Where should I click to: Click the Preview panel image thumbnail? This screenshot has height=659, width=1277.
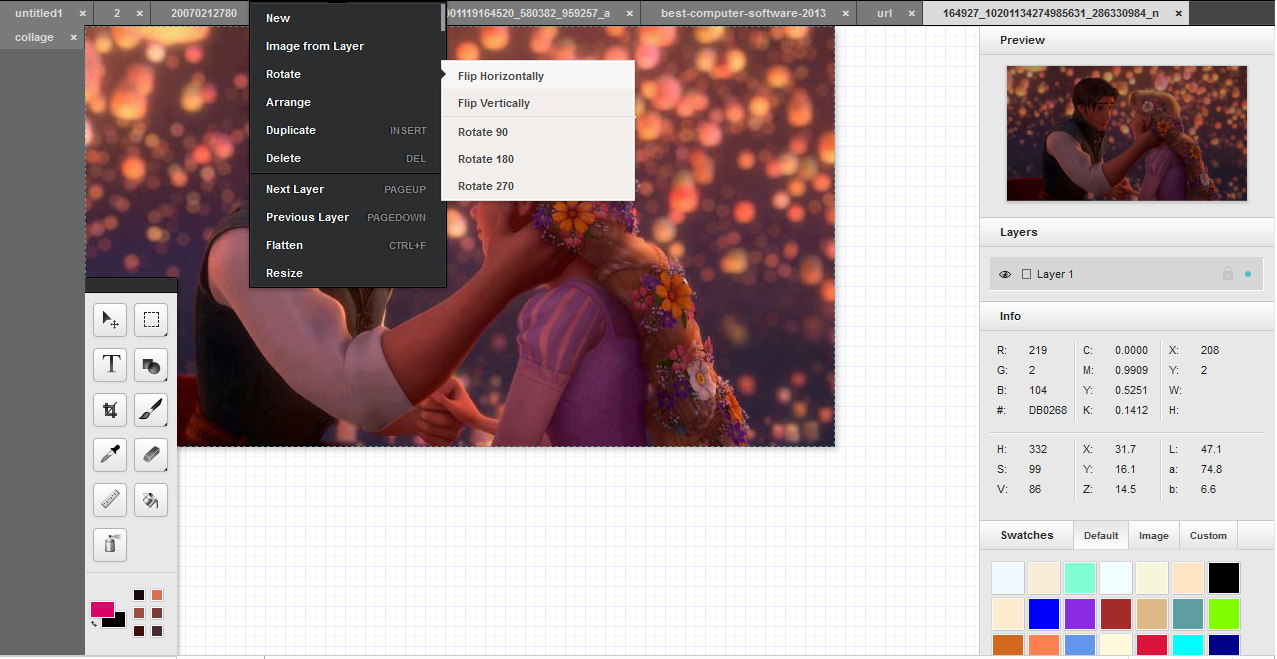click(1127, 133)
